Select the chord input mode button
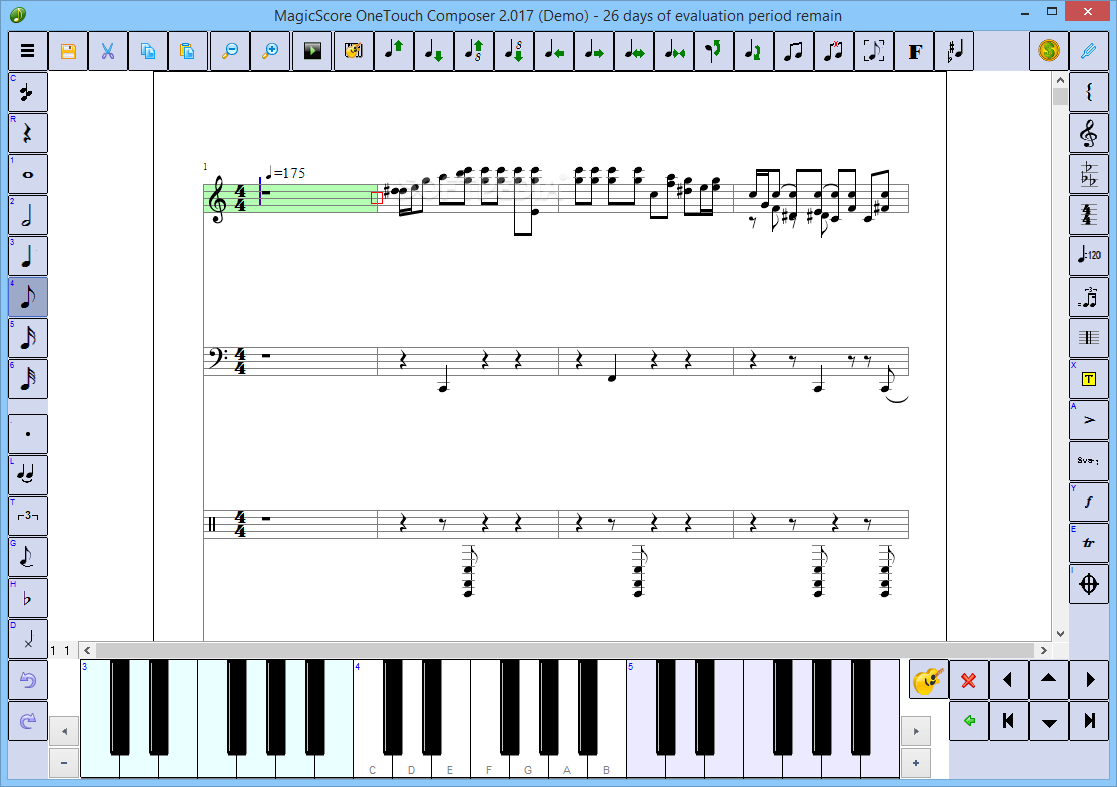This screenshot has width=1117, height=787. (28, 93)
